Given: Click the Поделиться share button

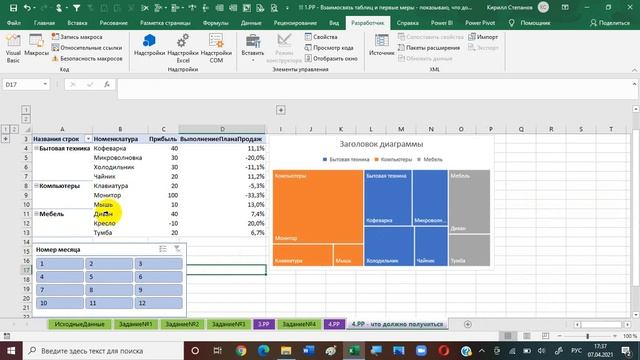Looking at the screenshot, I should coord(610,23).
